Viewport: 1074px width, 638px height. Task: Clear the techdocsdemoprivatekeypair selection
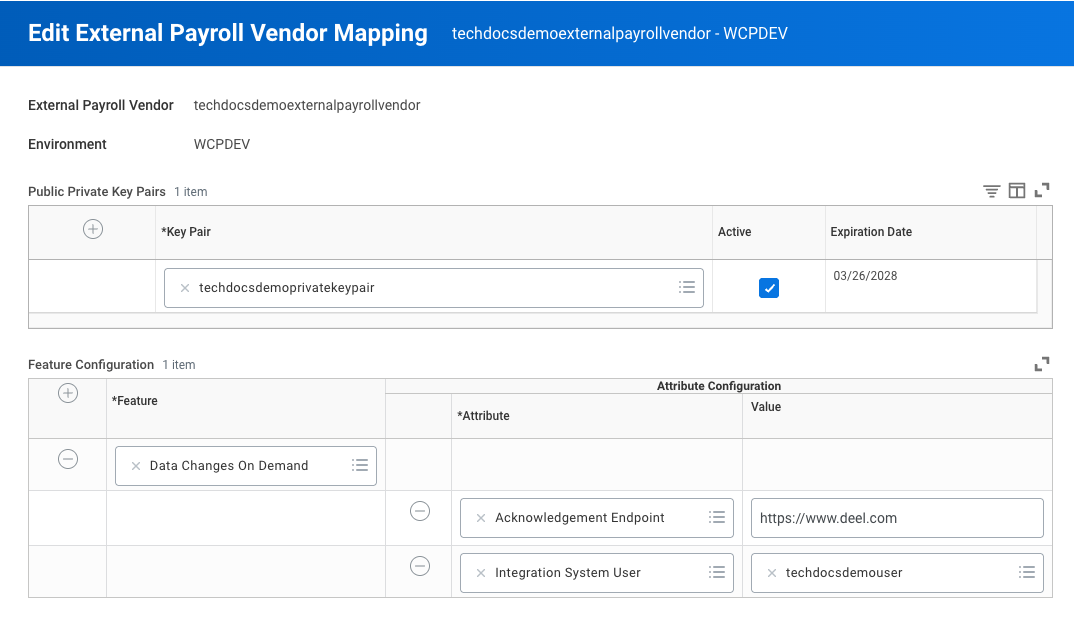(x=184, y=287)
